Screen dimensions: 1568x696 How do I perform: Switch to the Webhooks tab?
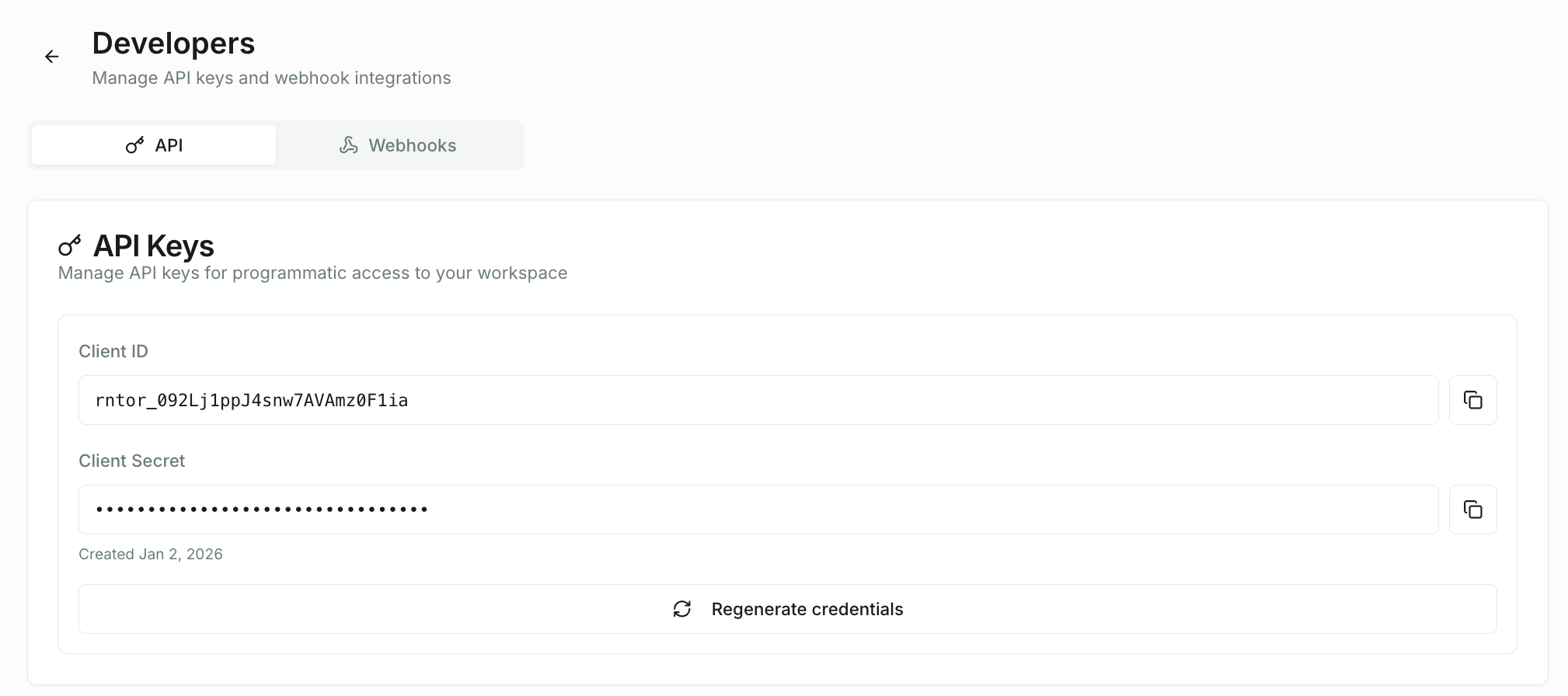point(413,144)
